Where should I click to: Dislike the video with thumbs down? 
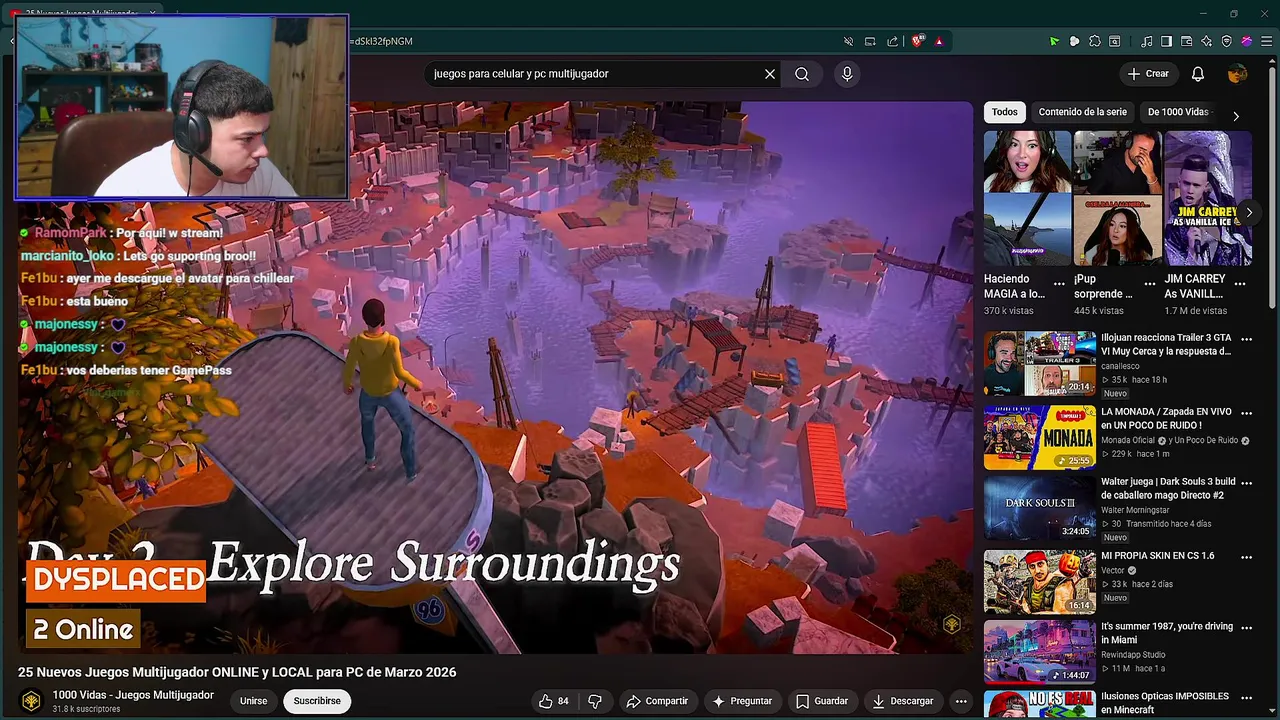coord(595,701)
